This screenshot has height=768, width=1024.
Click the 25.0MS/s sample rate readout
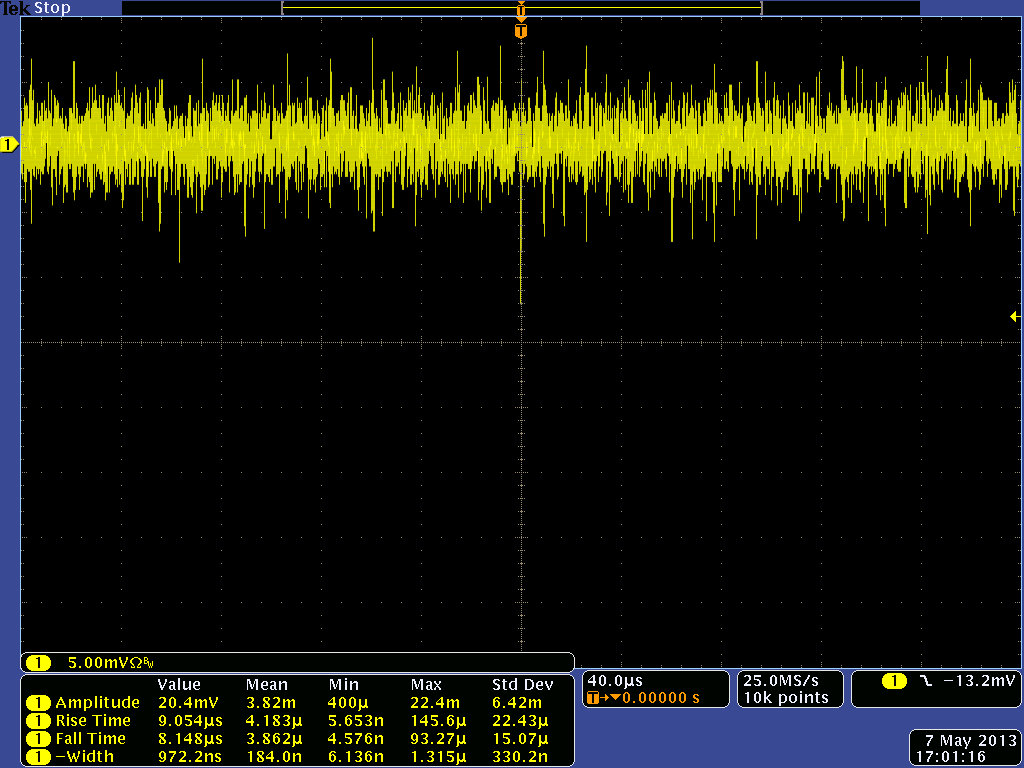(x=781, y=680)
